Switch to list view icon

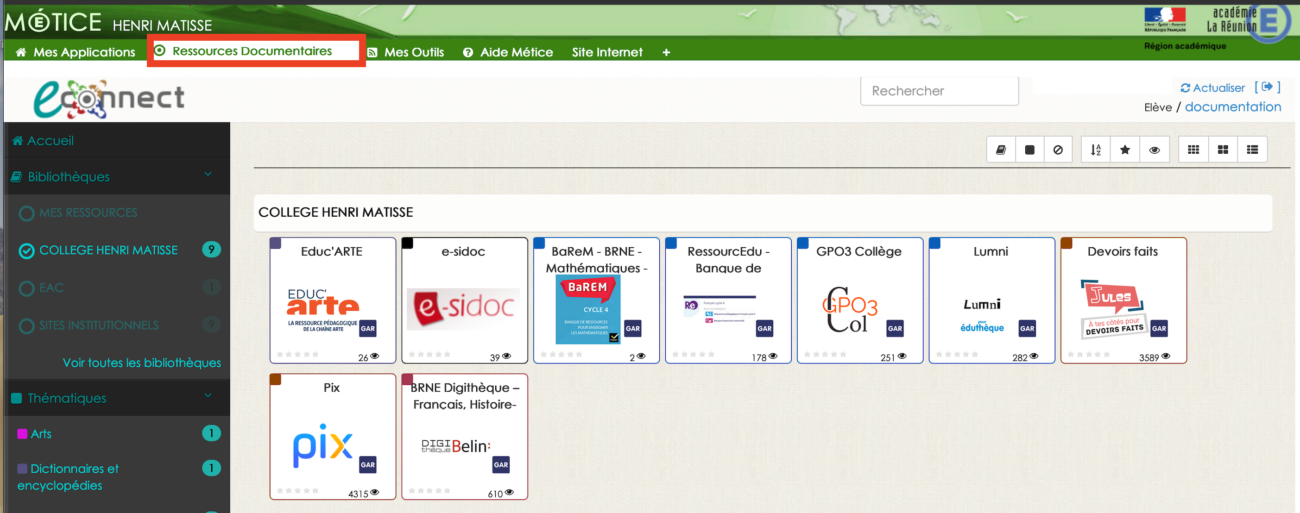(1252, 150)
